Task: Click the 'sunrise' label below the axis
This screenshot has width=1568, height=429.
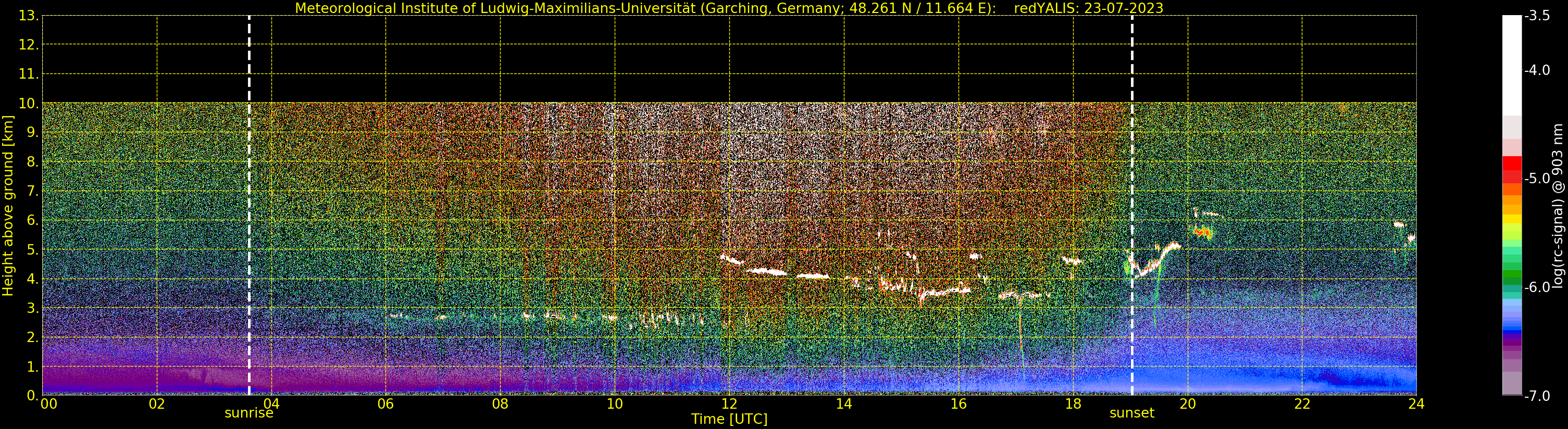Action: (249, 413)
